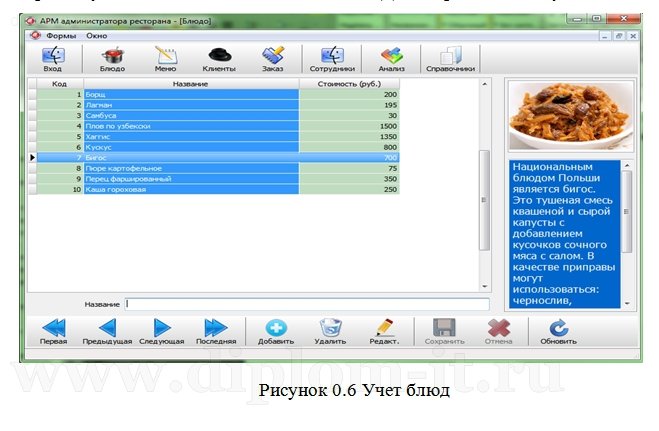This screenshot has height=431, width=659.
Task: Select the Каша гороховая row
Action: pyautogui.click(x=218, y=189)
